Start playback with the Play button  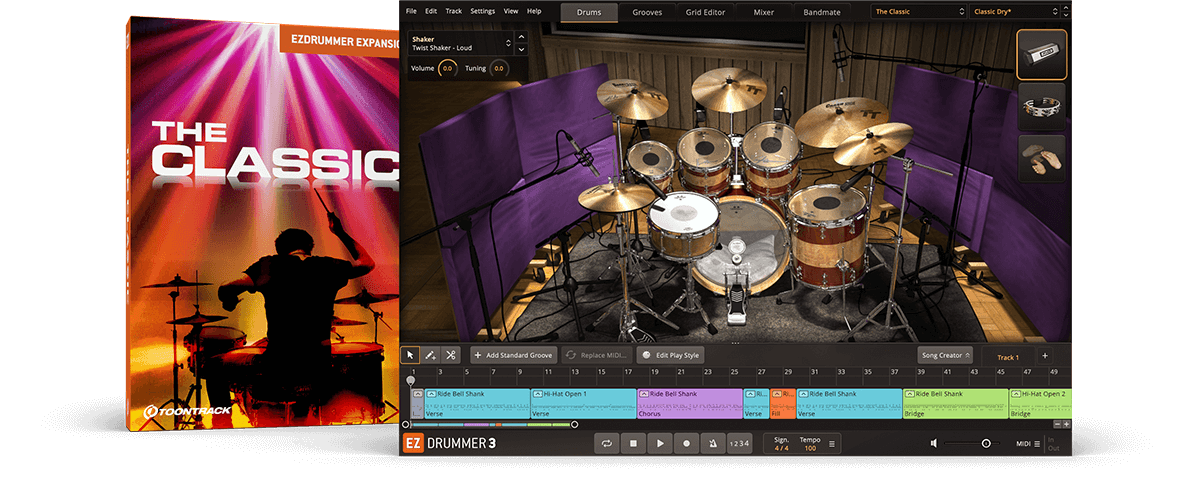[x=659, y=443]
